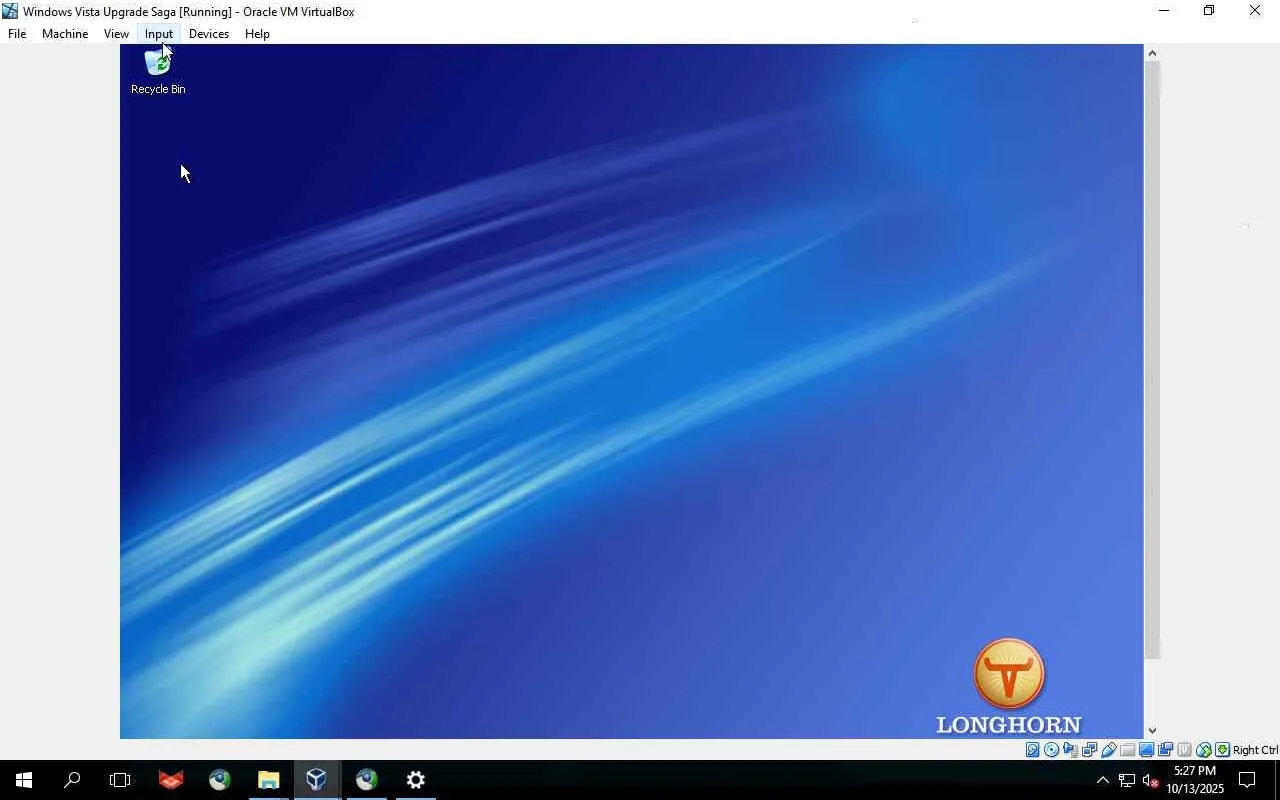Screen dimensions: 1280x800
Task: Click the optical drive status icon
Action: 1052,750
